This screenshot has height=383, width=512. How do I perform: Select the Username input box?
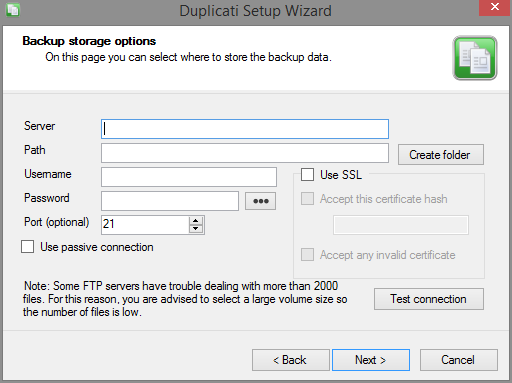(x=189, y=177)
